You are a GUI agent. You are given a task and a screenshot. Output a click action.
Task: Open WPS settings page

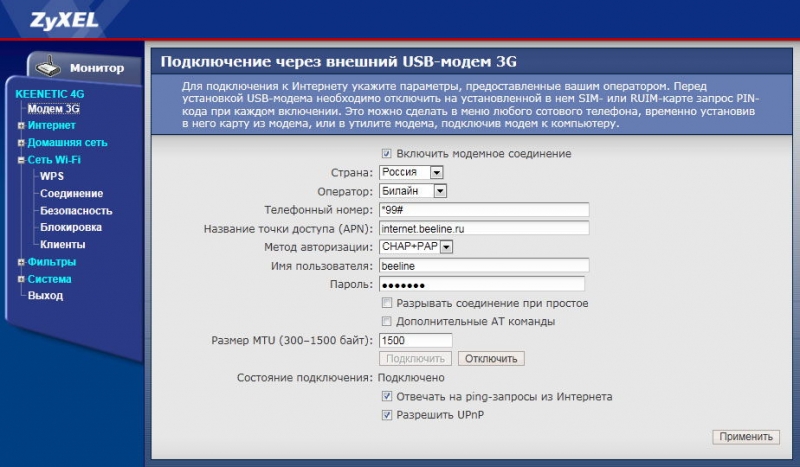point(52,176)
